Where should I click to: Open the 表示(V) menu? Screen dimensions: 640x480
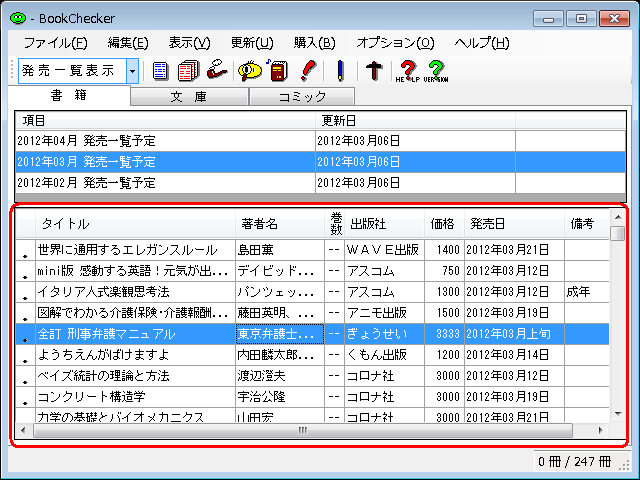pos(189,43)
